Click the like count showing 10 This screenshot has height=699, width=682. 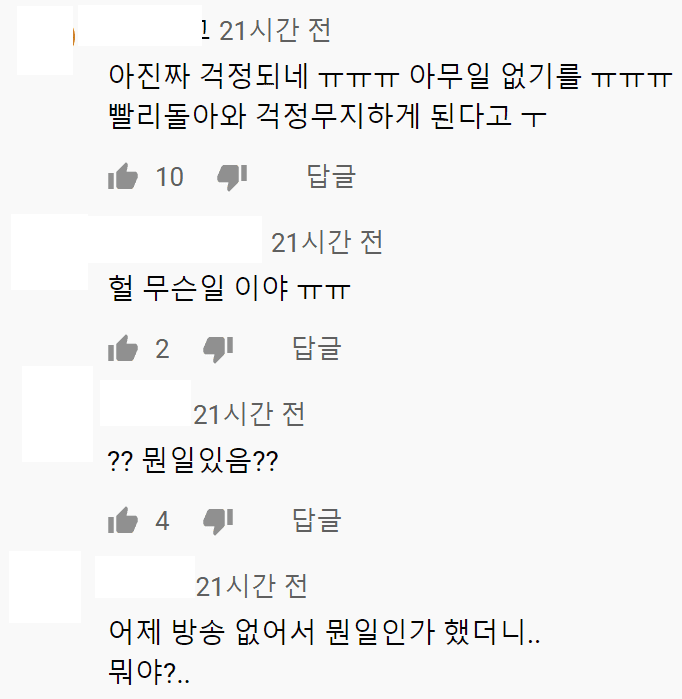tap(170, 177)
